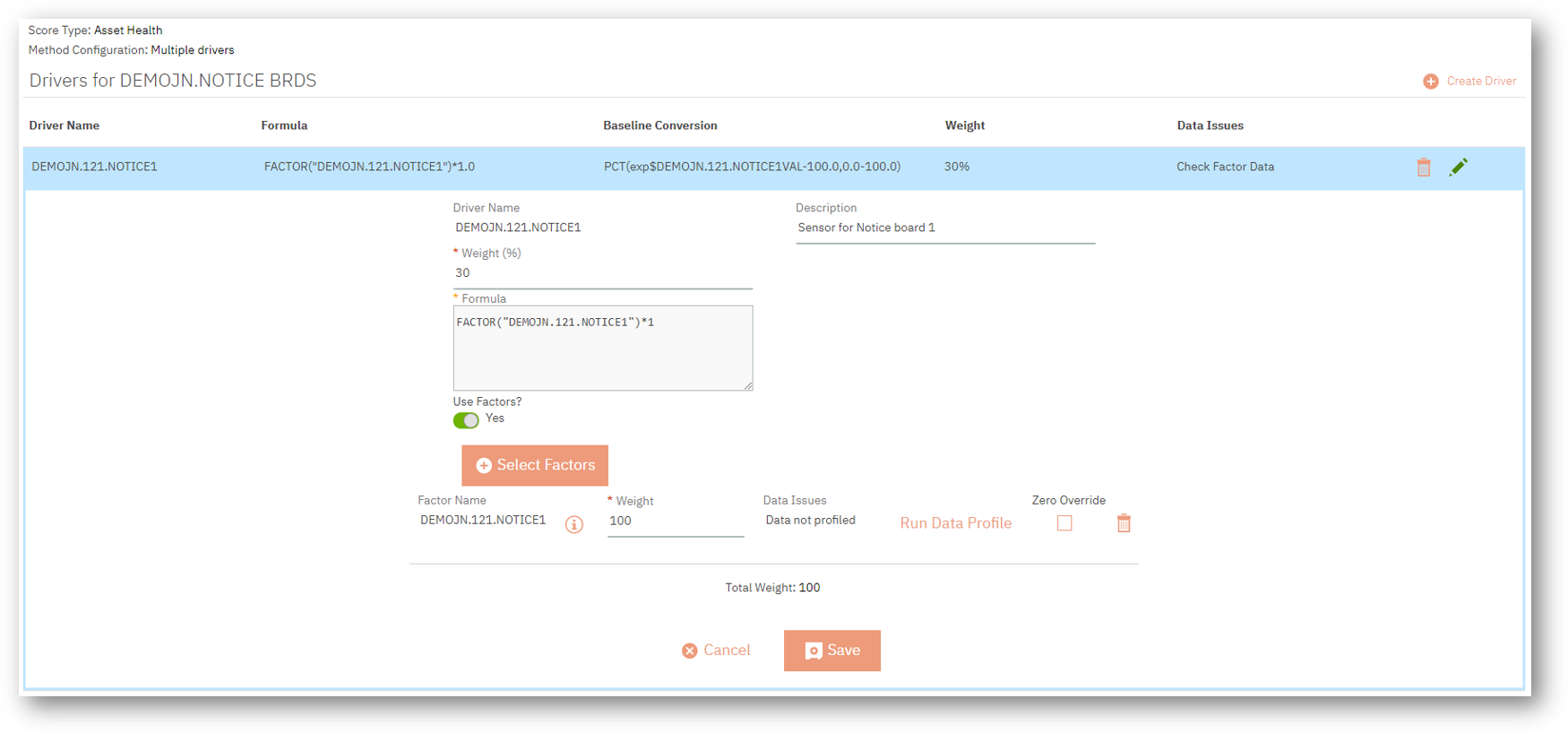Click the Select Factors button
Screen dimensions: 1568x733
535,465
